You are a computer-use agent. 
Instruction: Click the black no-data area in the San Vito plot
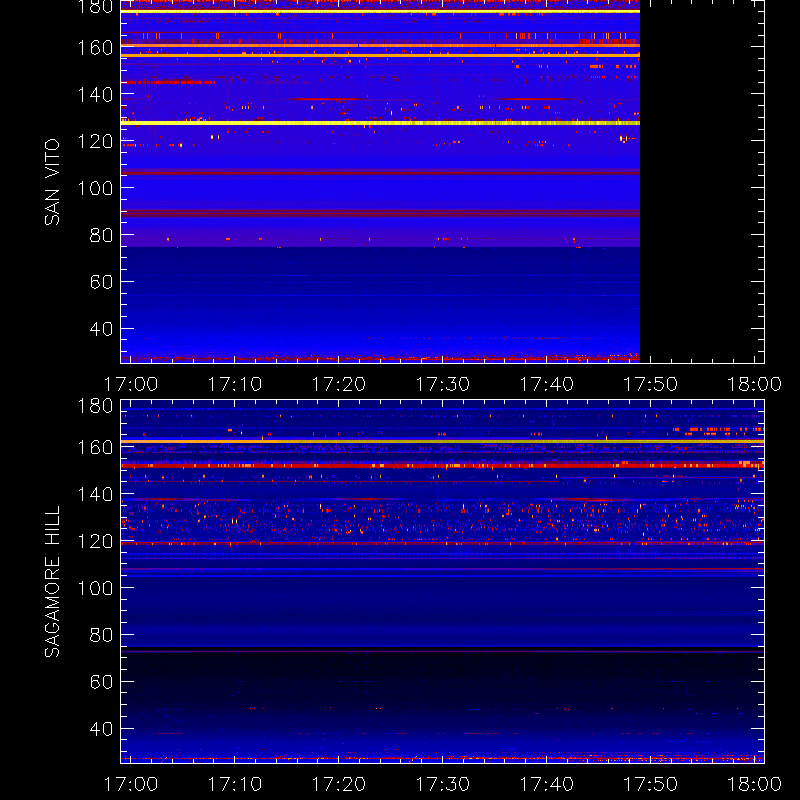point(702,181)
